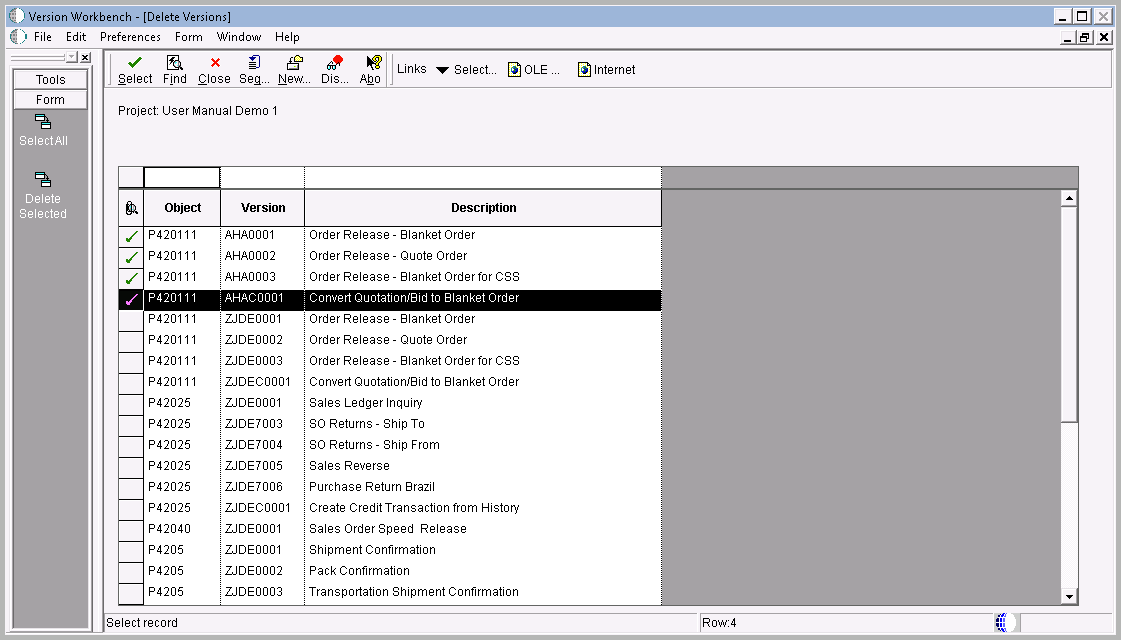
Task: Toggle the checkmark on version AHA0001 row
Action: (x=130, y=235)
